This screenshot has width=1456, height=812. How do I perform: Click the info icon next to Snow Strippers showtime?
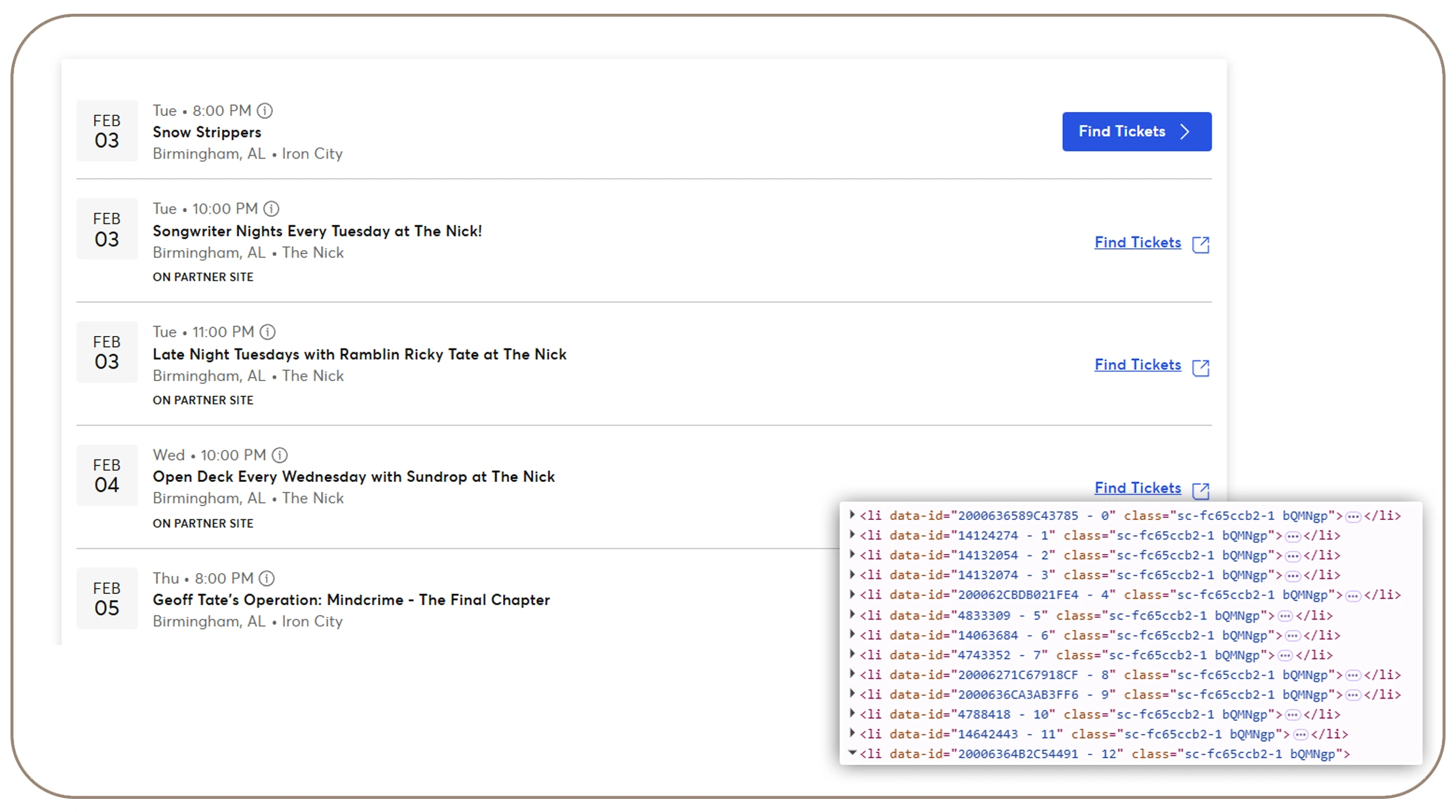(x=265, y=110)
